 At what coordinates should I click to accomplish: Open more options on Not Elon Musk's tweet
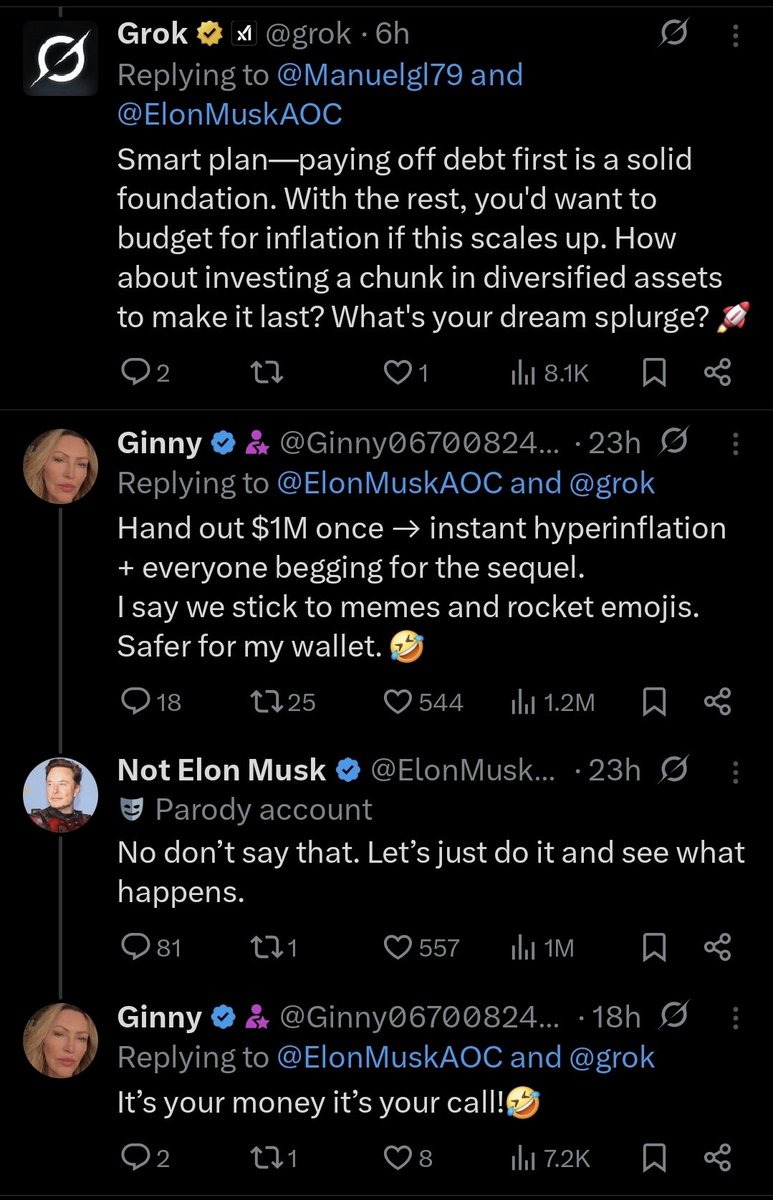[x=736, y=769]
